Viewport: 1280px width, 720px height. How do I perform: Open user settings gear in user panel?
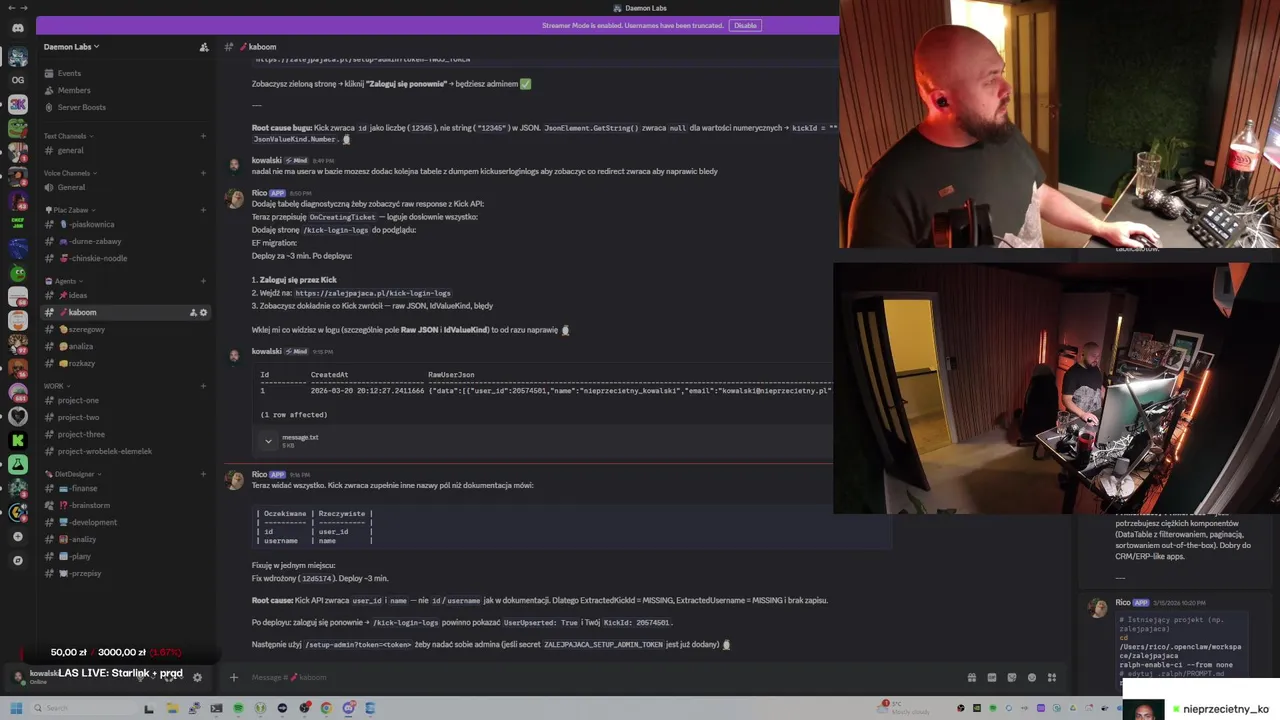pos(197,677)
